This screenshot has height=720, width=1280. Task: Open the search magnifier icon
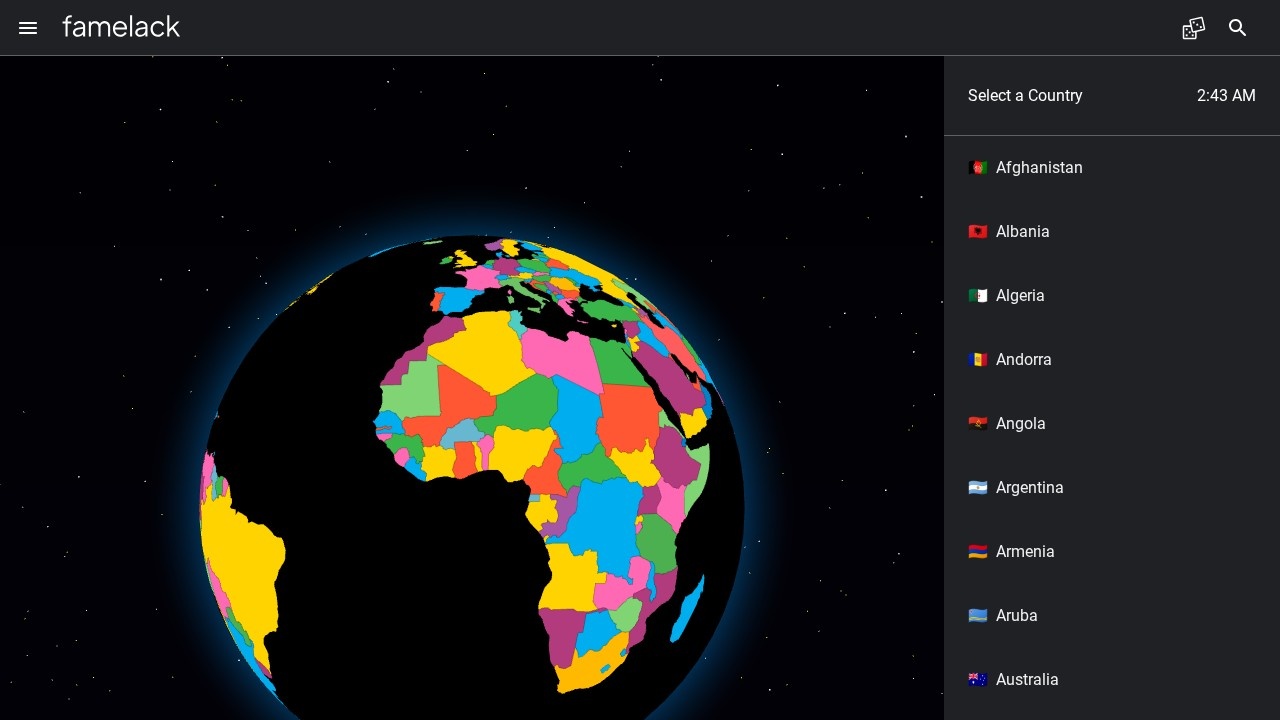tap(1238, 28)
